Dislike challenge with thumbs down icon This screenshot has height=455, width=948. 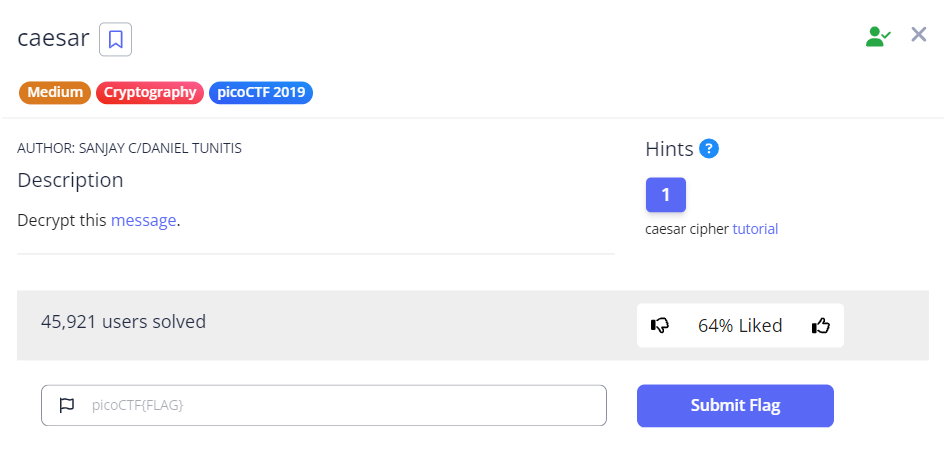point(660,325)
